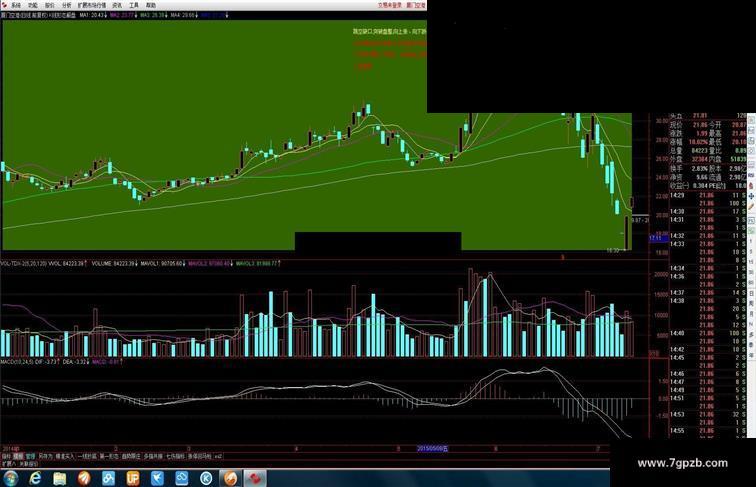This screenshot has height=487, width=756.
Task: Open the Windows Start button
Action: [x=11, y=478]
